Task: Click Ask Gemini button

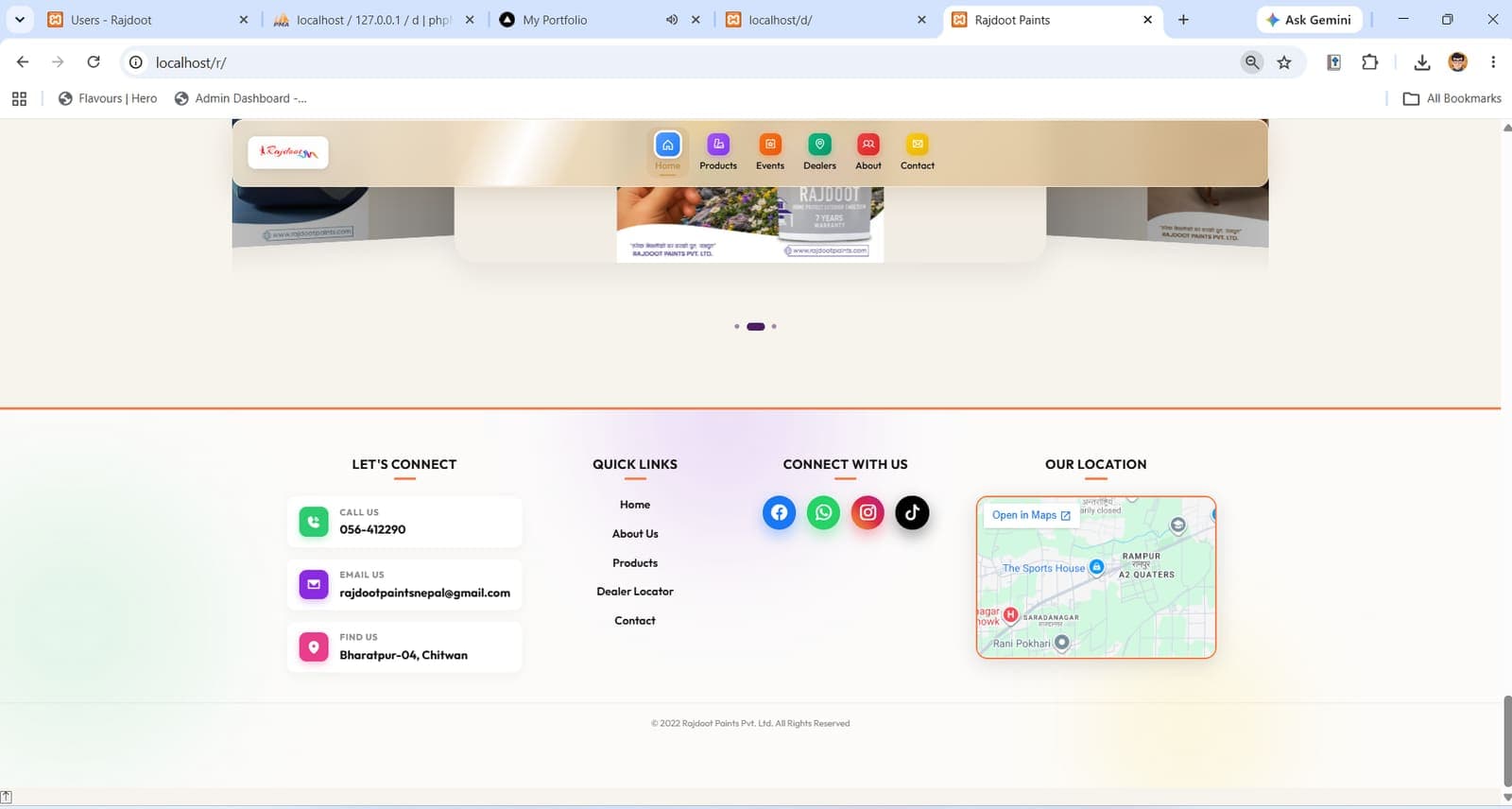Action: (x=1309, y=20)
